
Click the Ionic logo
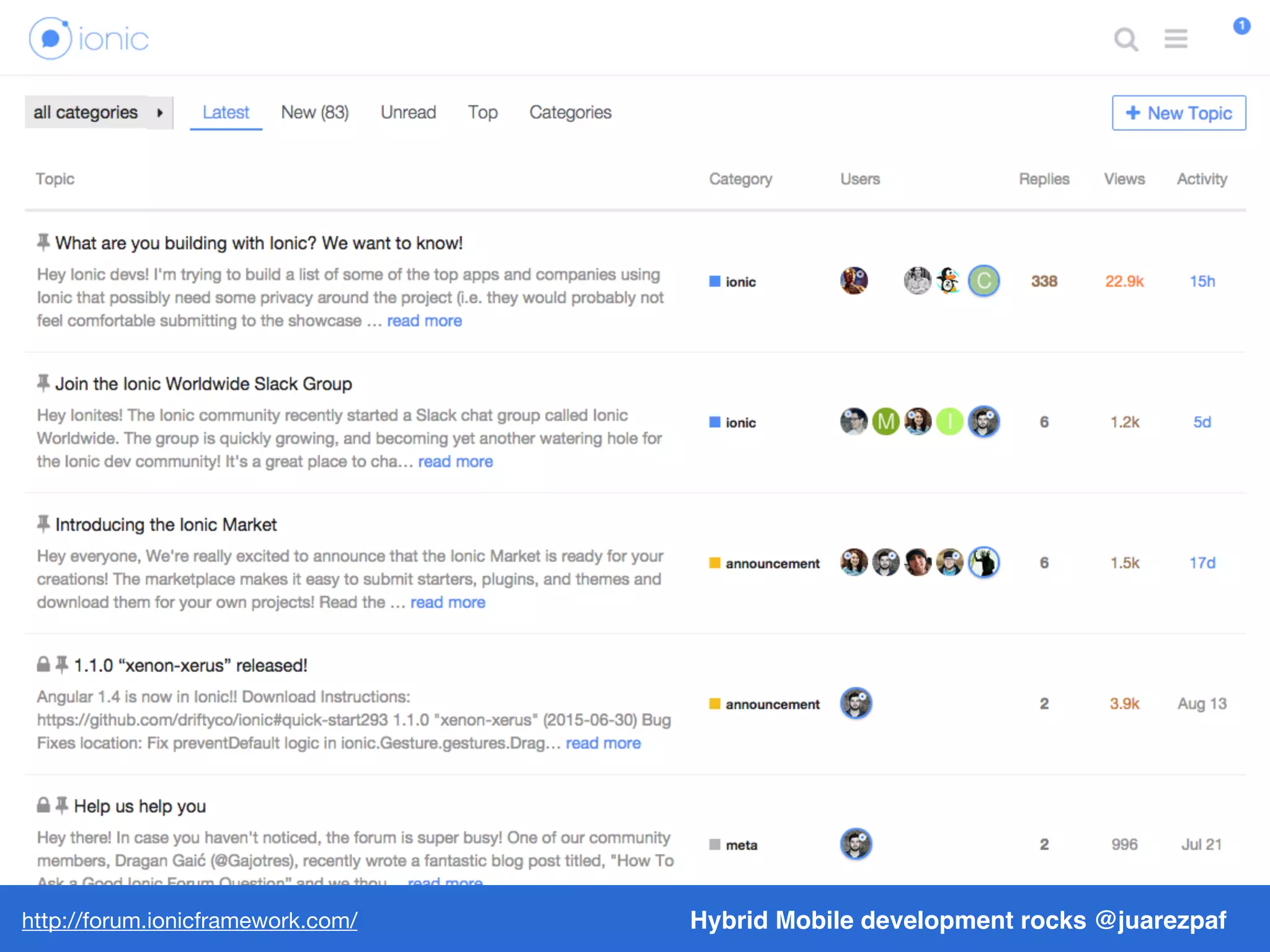coord(89,38)
